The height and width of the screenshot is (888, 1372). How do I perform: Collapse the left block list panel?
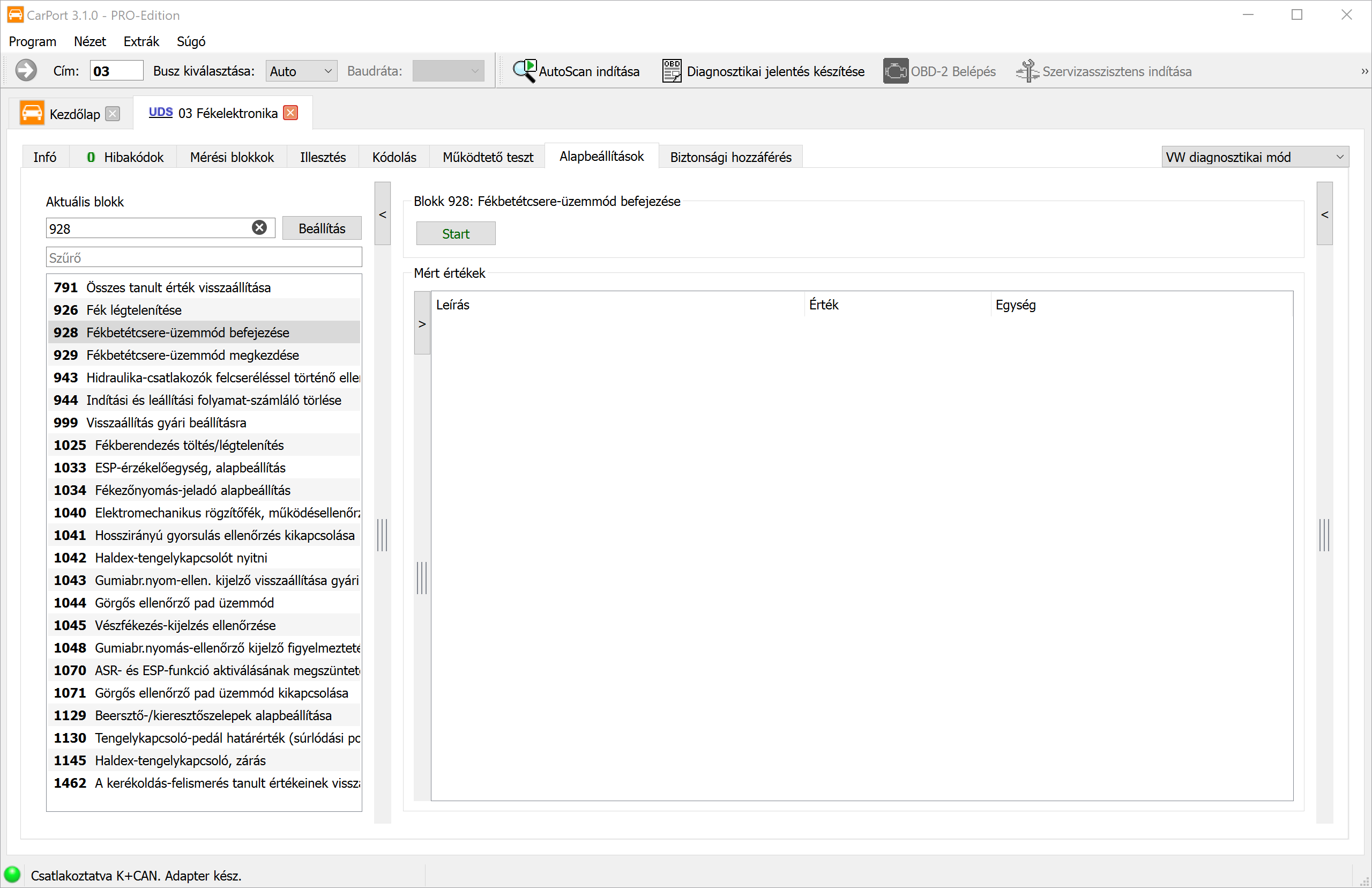[383, 214]
